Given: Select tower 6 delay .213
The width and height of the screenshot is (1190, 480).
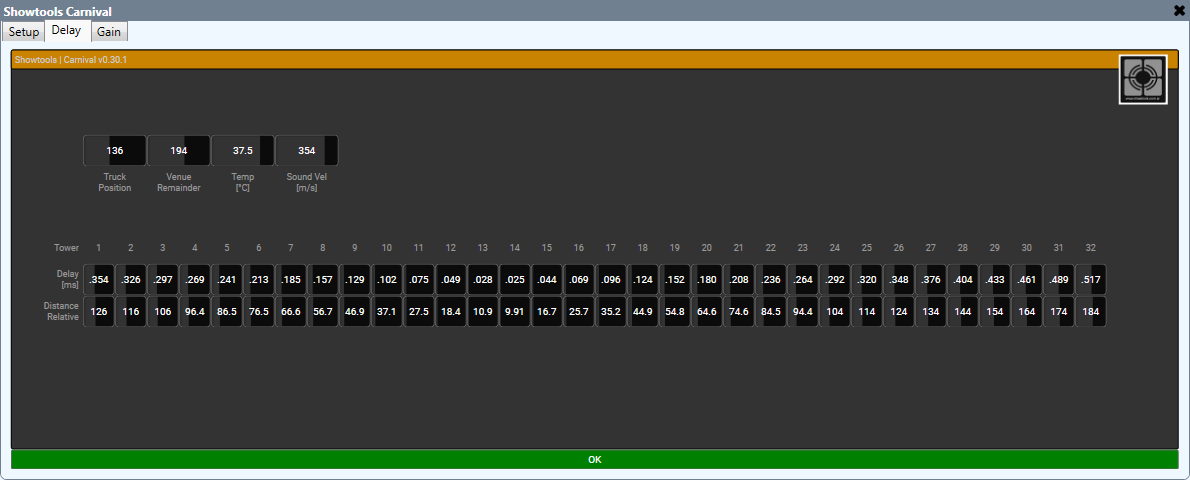Looking at the screenshot, I should point(259,279).
